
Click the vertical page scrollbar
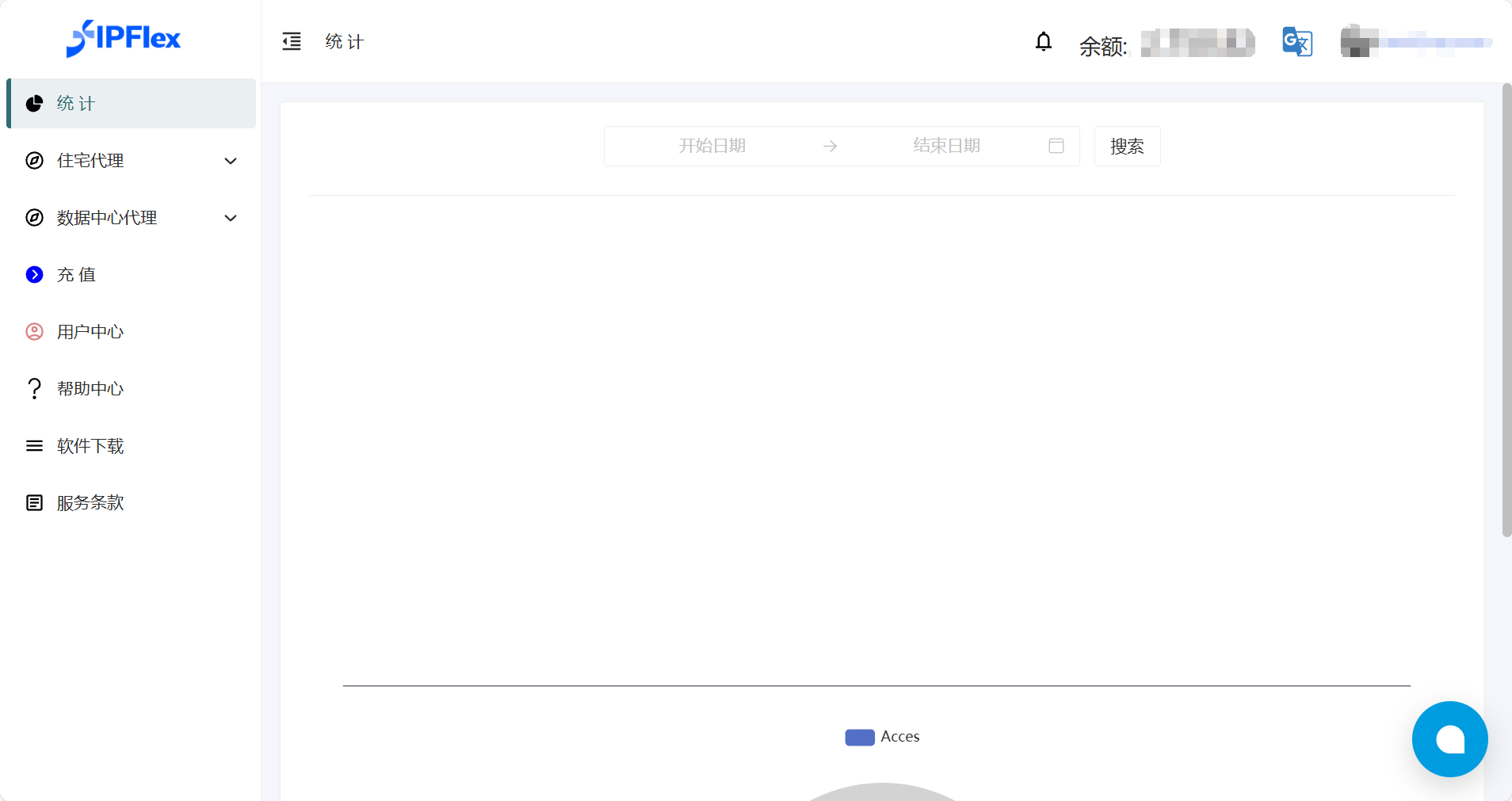(1506, 309)
